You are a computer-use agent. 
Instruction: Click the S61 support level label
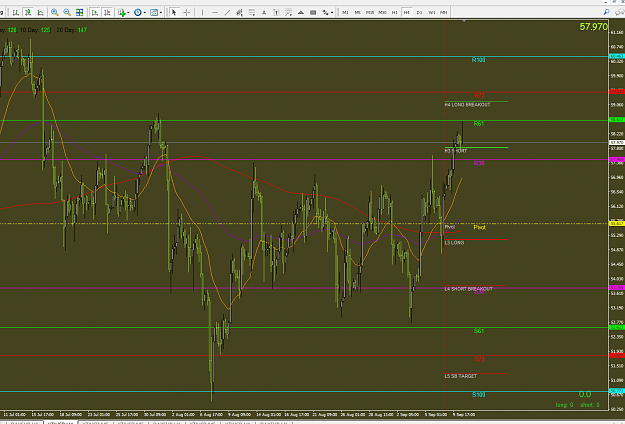click(x=479, y=331)
